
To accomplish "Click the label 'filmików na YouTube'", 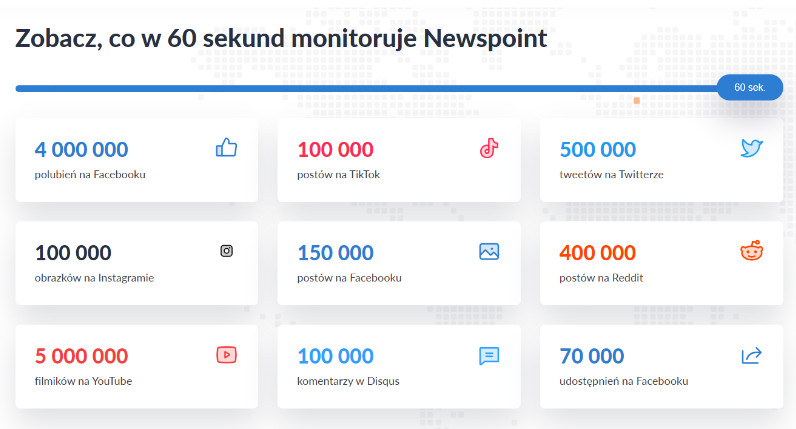I will 83,381.
